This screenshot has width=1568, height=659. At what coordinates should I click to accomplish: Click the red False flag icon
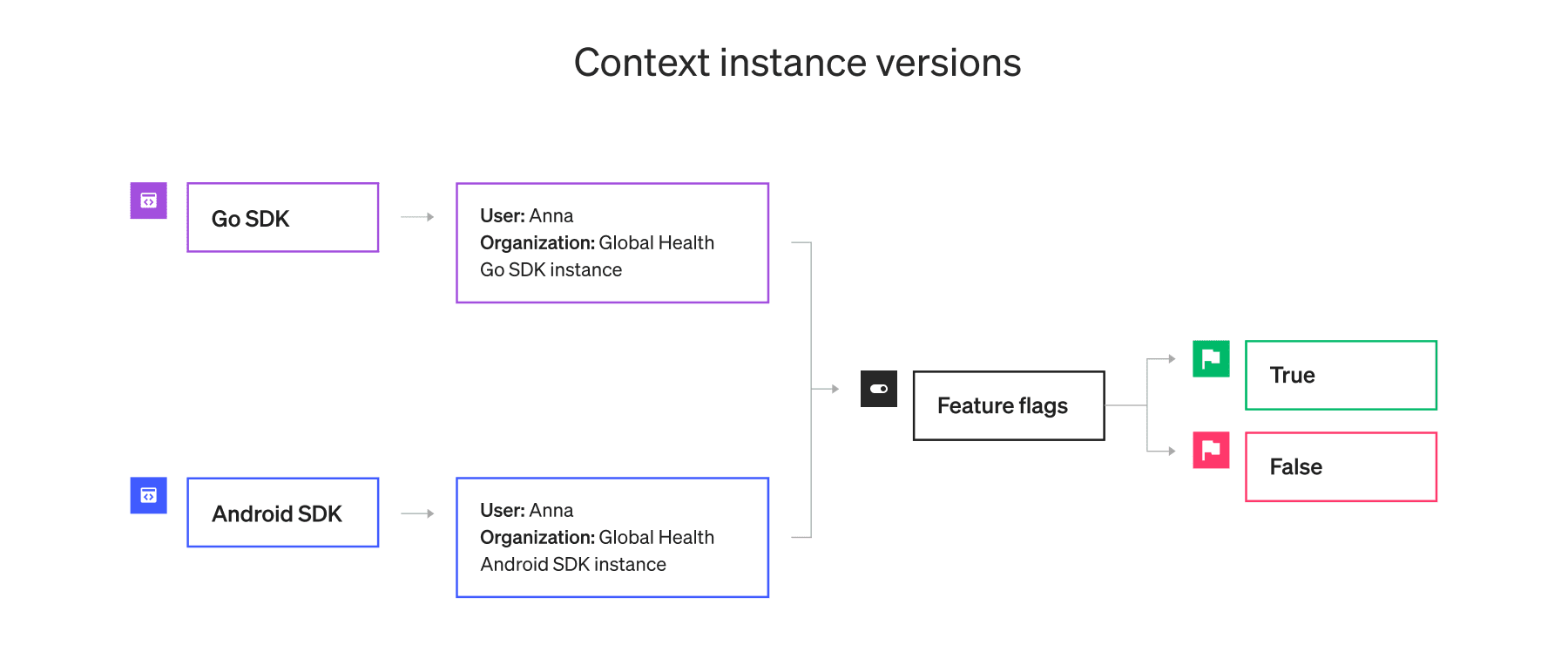[1210, 450]
